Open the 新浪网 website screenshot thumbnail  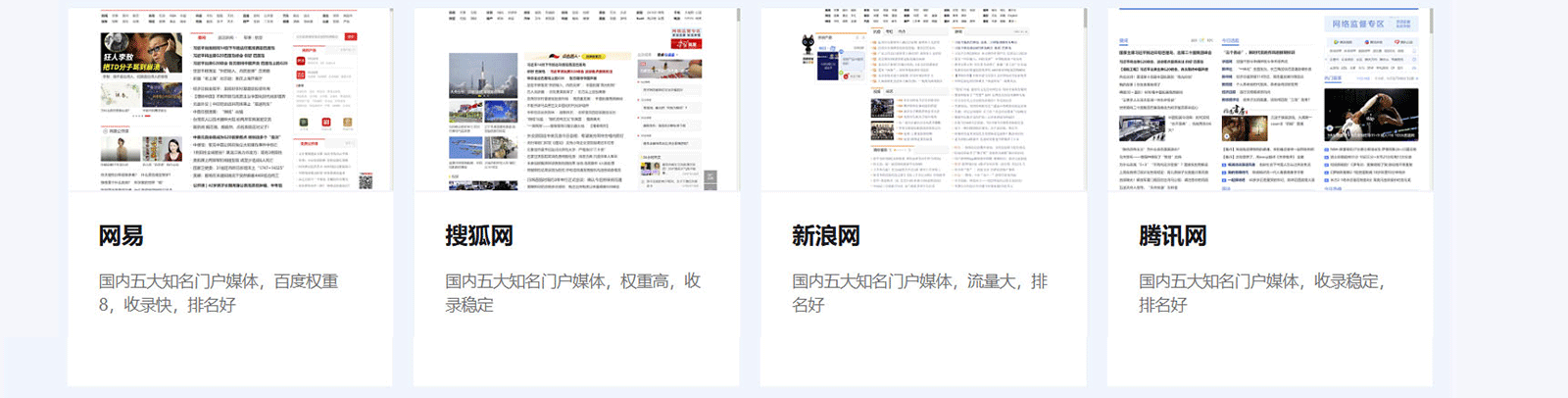click(x=923, y=99)
